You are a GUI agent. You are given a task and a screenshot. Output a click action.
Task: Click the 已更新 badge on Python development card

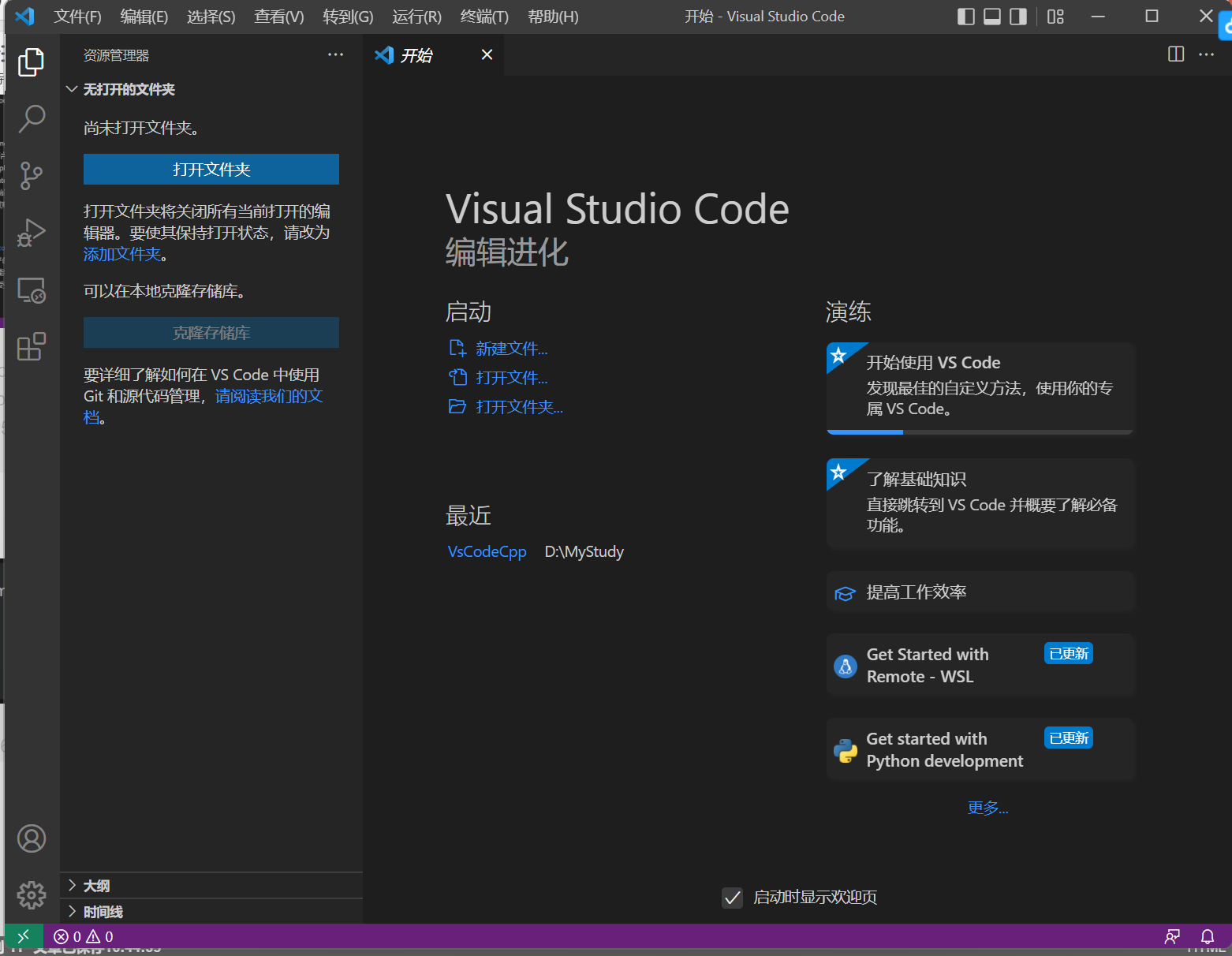coord(1069,738)
